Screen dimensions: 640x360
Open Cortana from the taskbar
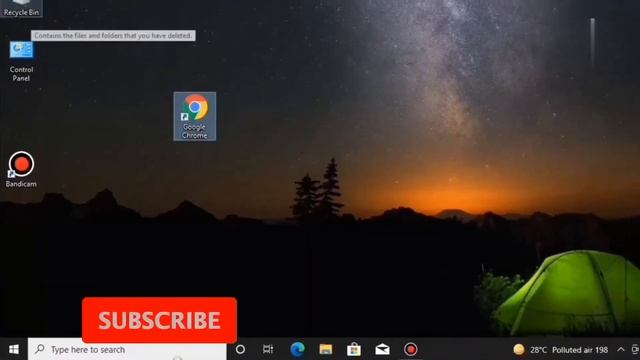tap(240, 349)
